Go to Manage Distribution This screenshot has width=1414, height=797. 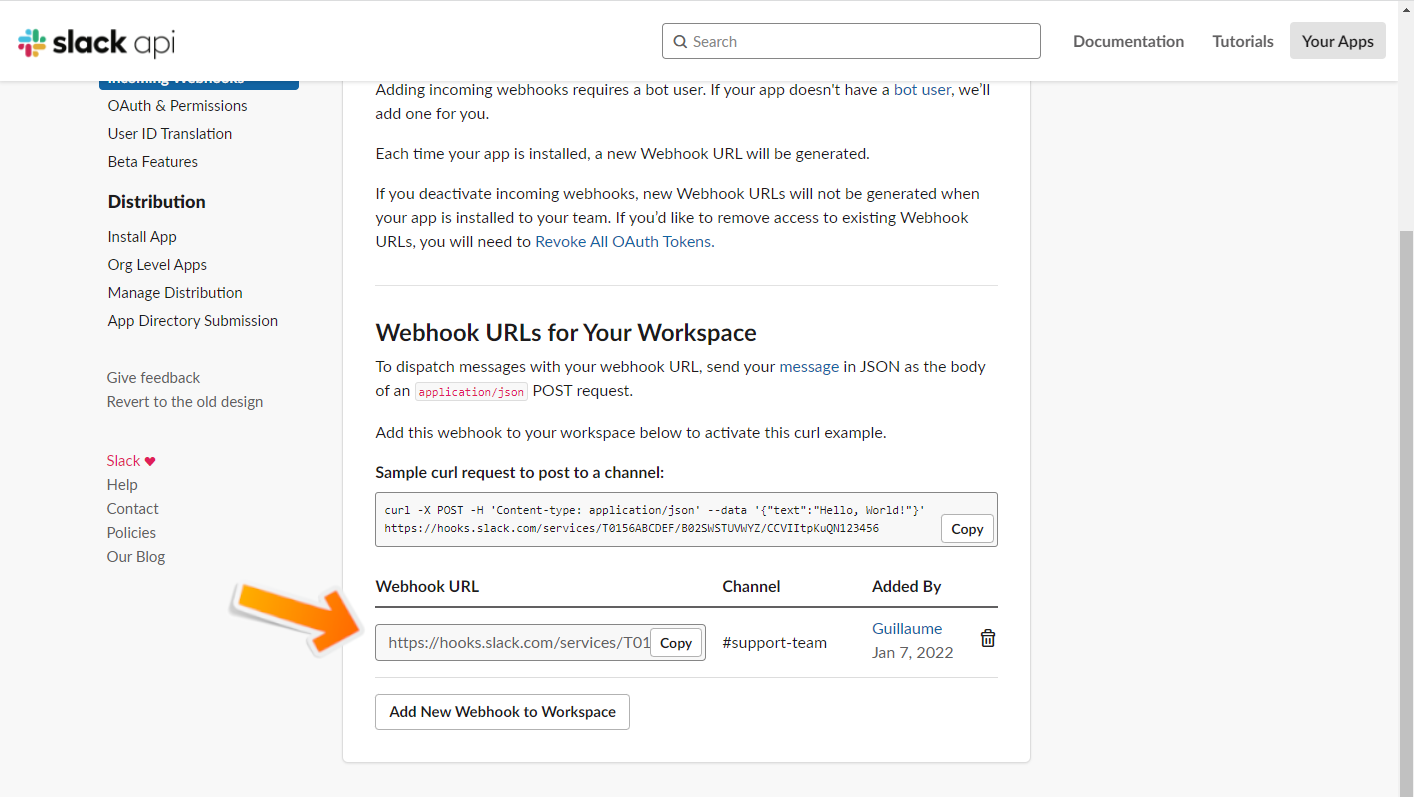tap(175, 293)
